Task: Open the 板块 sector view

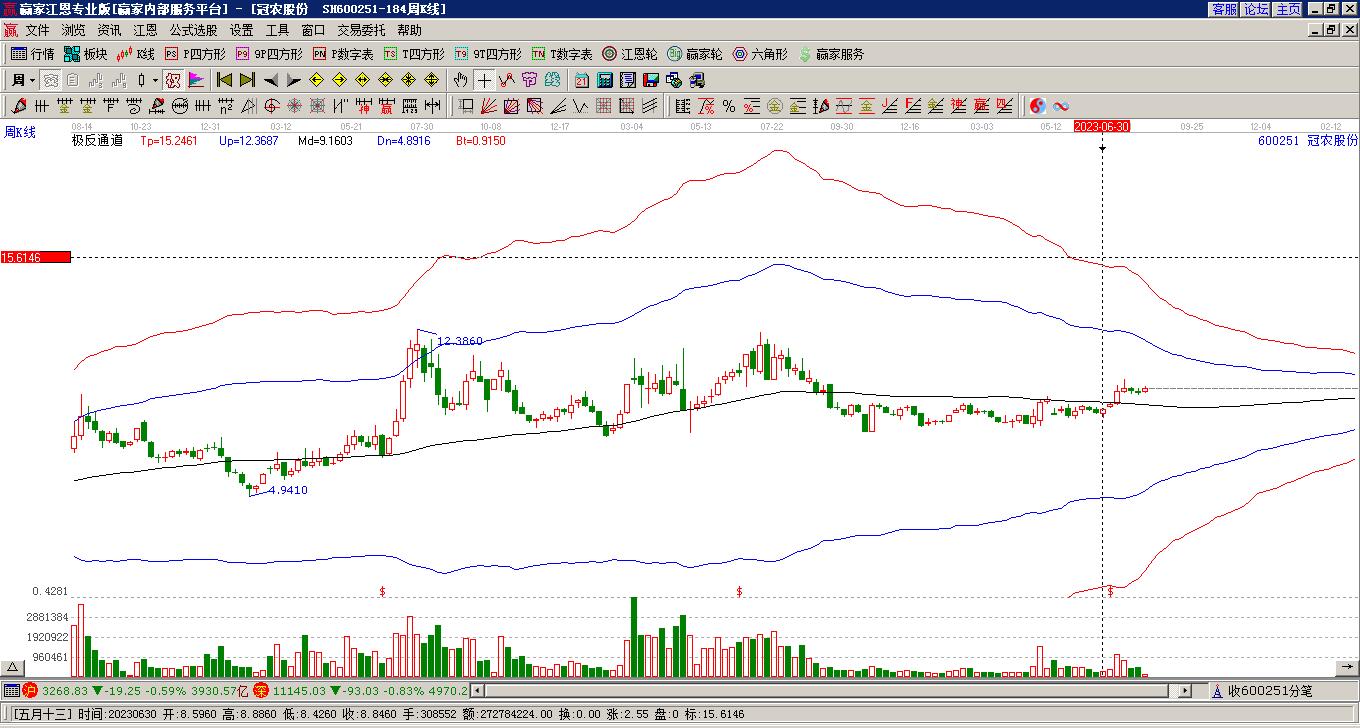Action: [85, 54]
